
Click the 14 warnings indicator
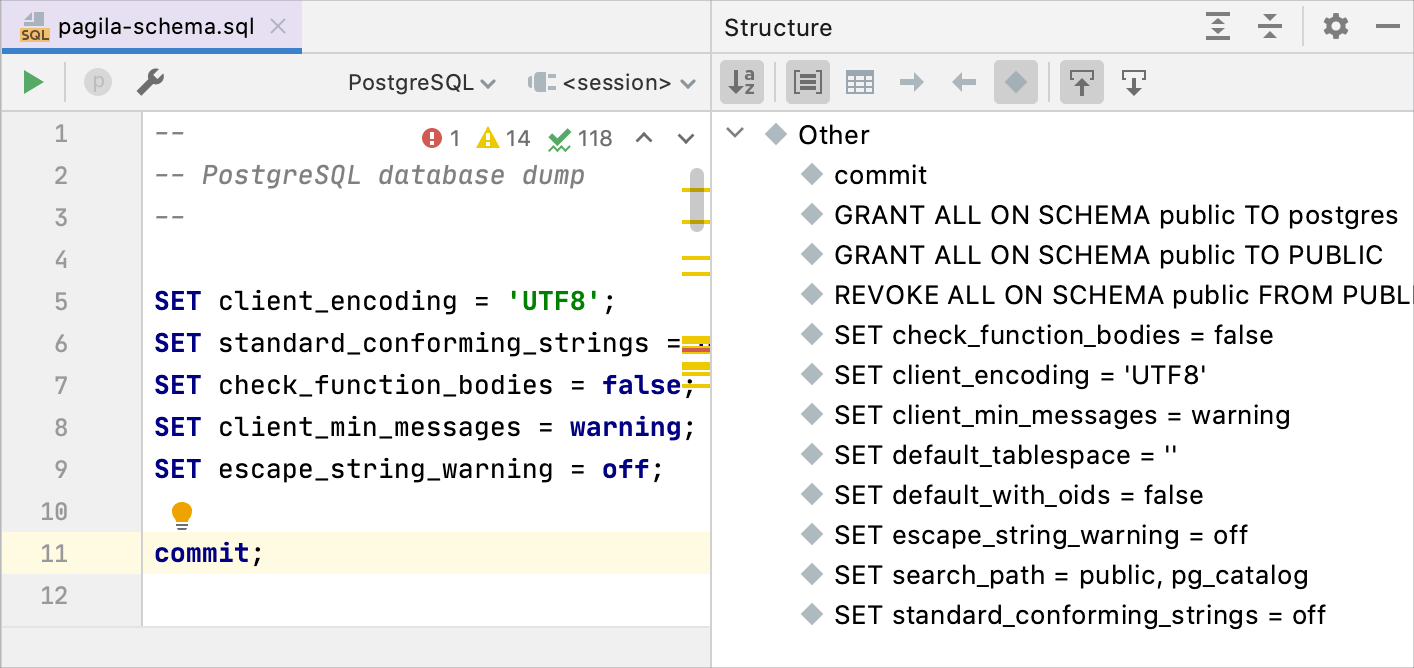(504, 138)
